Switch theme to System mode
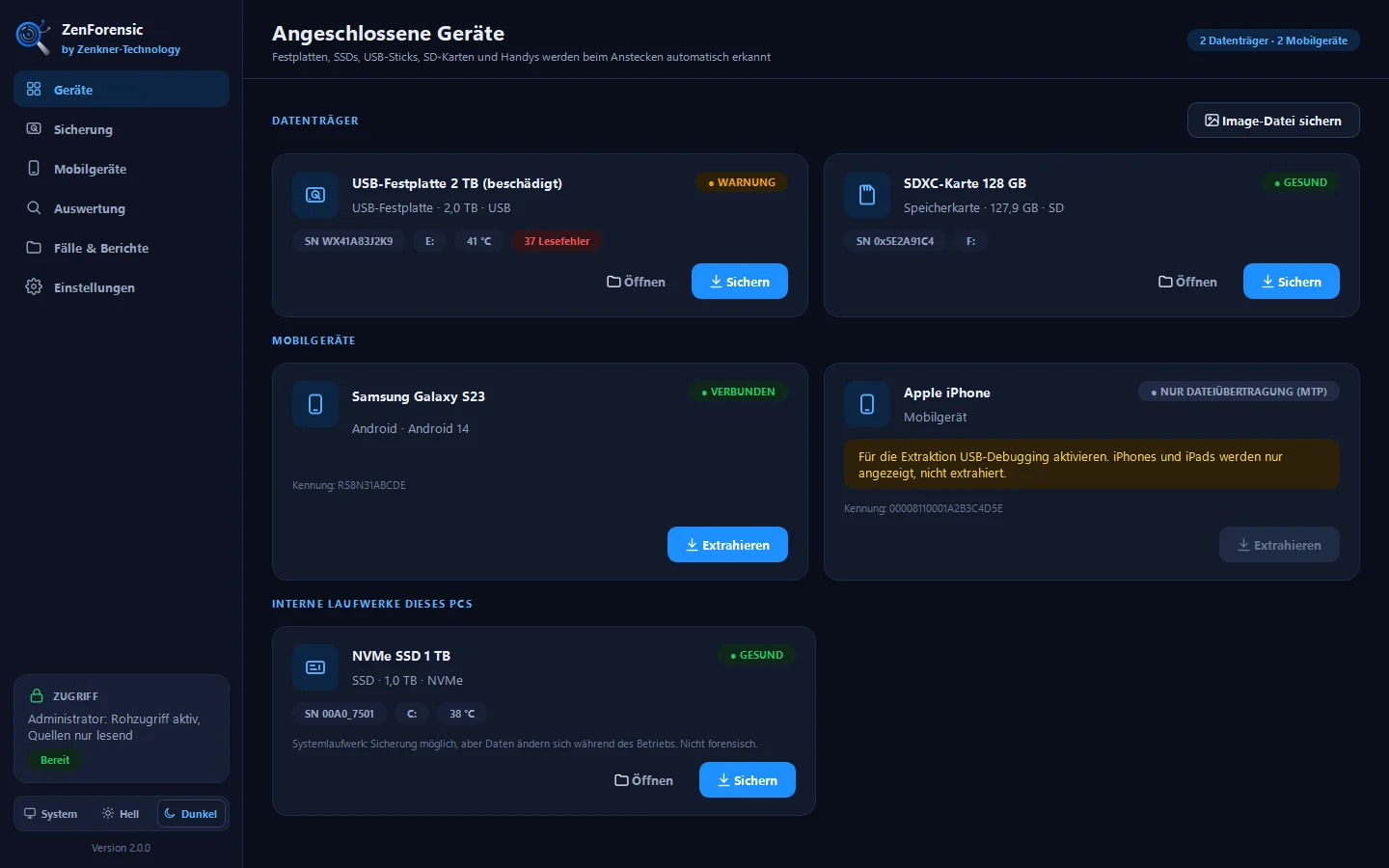Image resolution: width=1389 pixels, height=868 pixels. [51, 814]
